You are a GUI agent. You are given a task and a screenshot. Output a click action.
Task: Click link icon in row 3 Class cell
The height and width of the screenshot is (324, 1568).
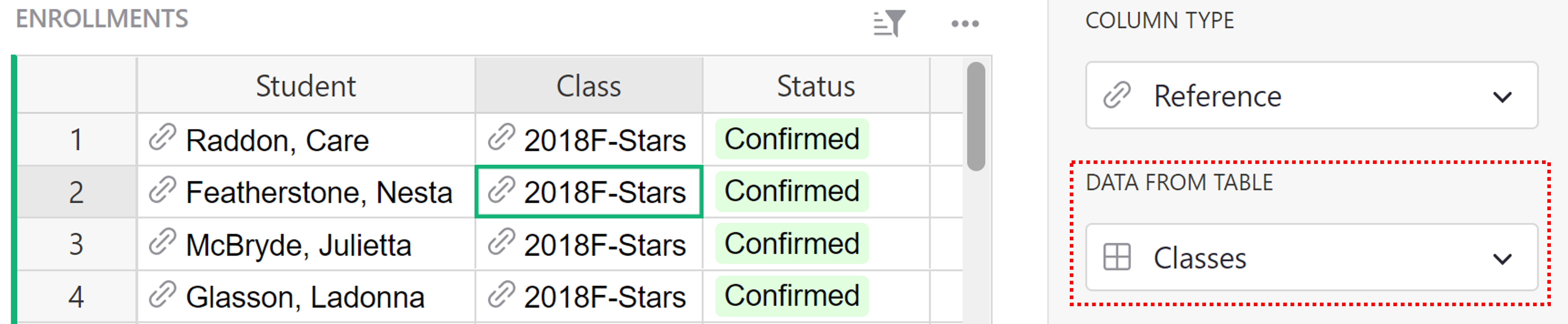(501, 242)
